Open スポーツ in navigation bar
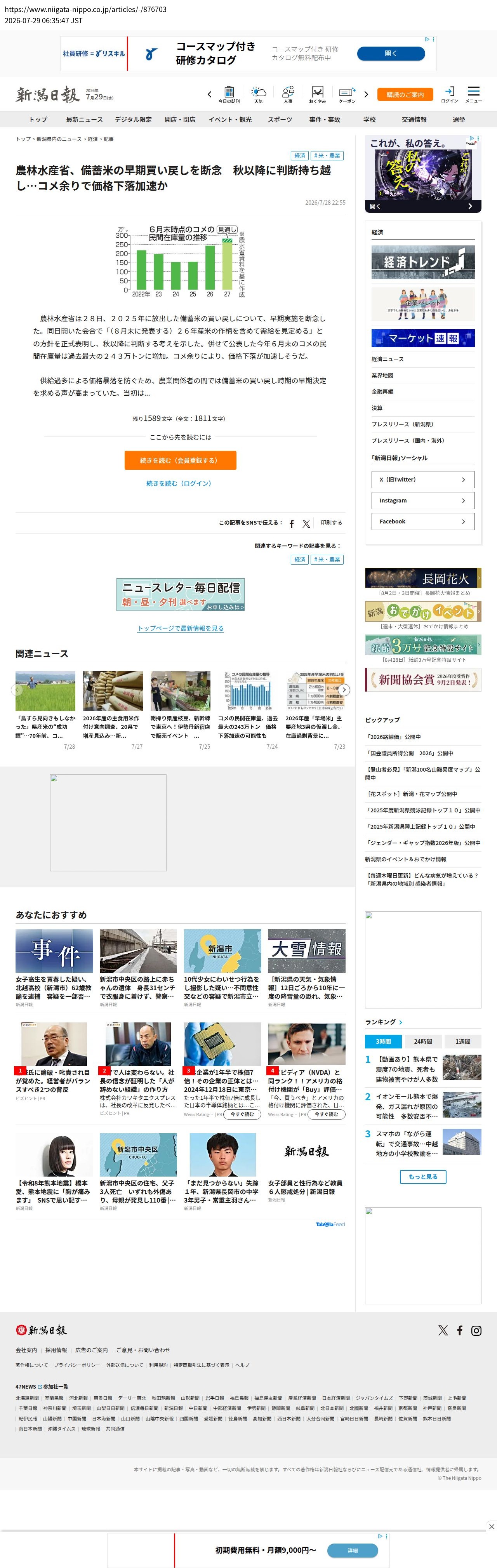This screenshot has height=1568, width=497. [280, 119]
